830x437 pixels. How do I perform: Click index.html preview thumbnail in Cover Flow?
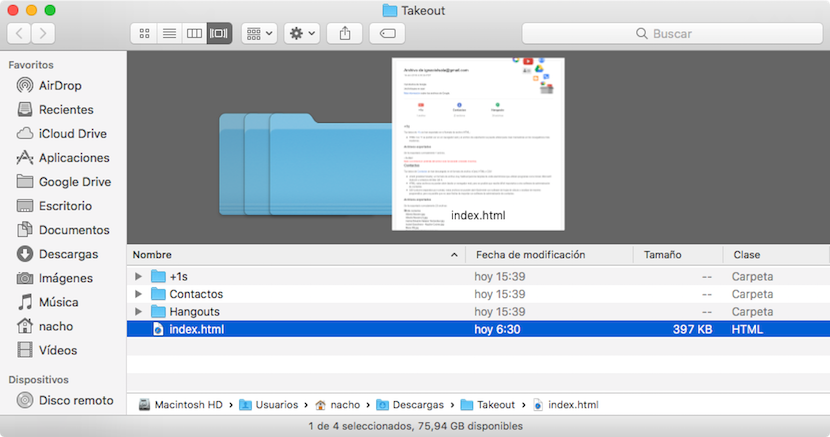[x=478, y=144]
